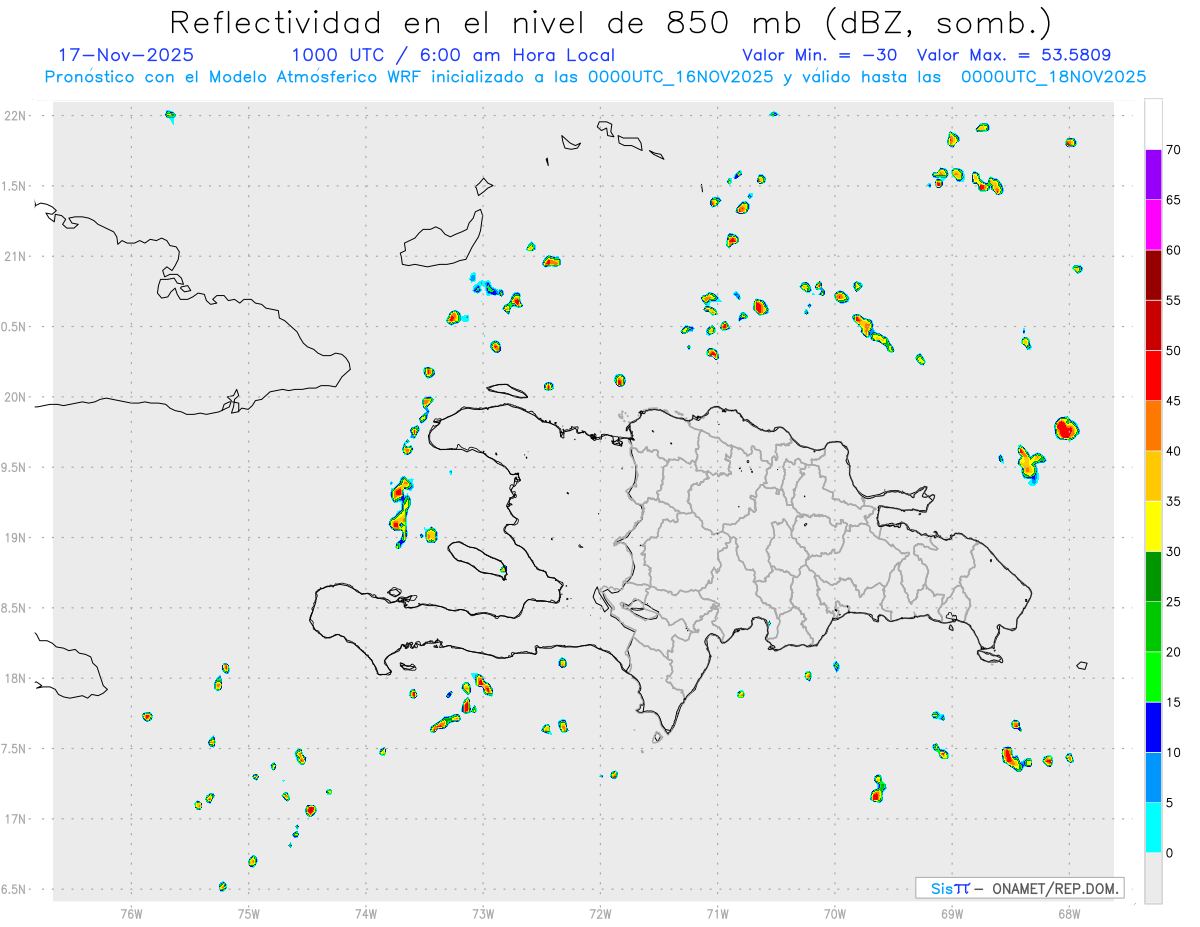The height and width of the screenshot is (927, 1200).
Task: Click the colorbar tick label "65"
Action: tap(1173, 200)
